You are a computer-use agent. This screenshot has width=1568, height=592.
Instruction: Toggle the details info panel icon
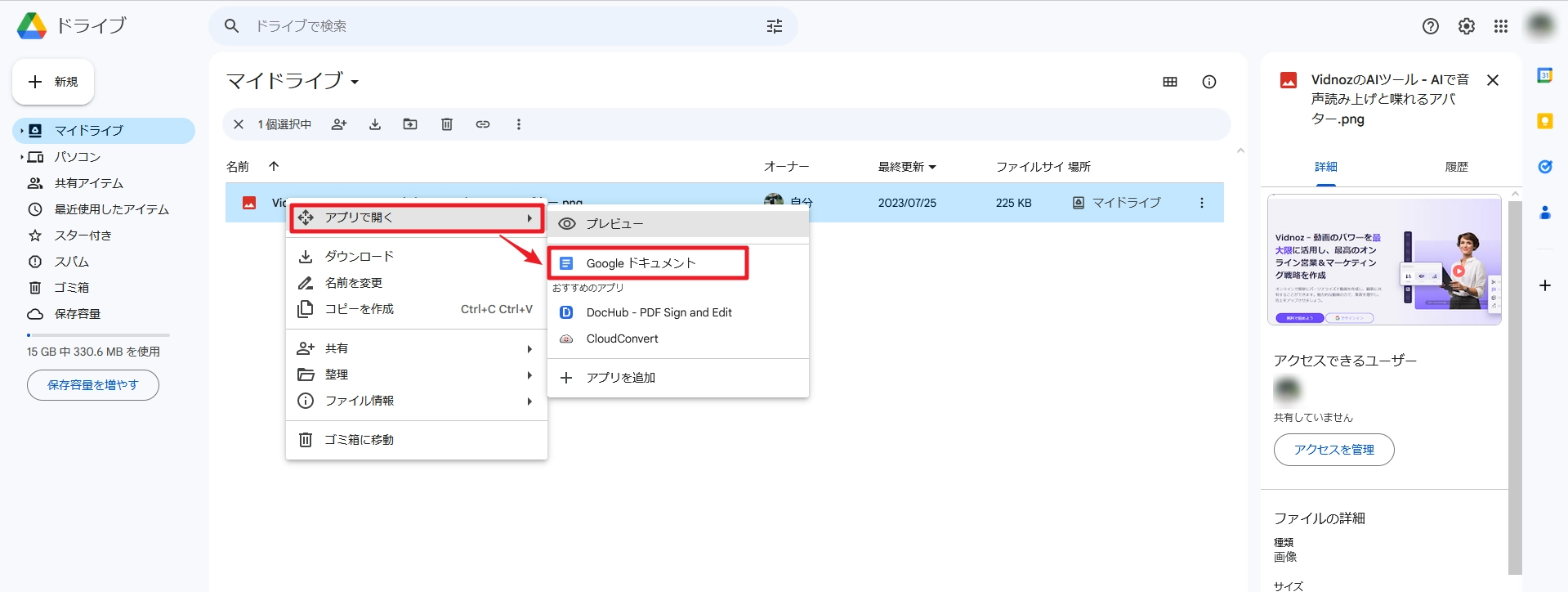(x=1209, y=82)
